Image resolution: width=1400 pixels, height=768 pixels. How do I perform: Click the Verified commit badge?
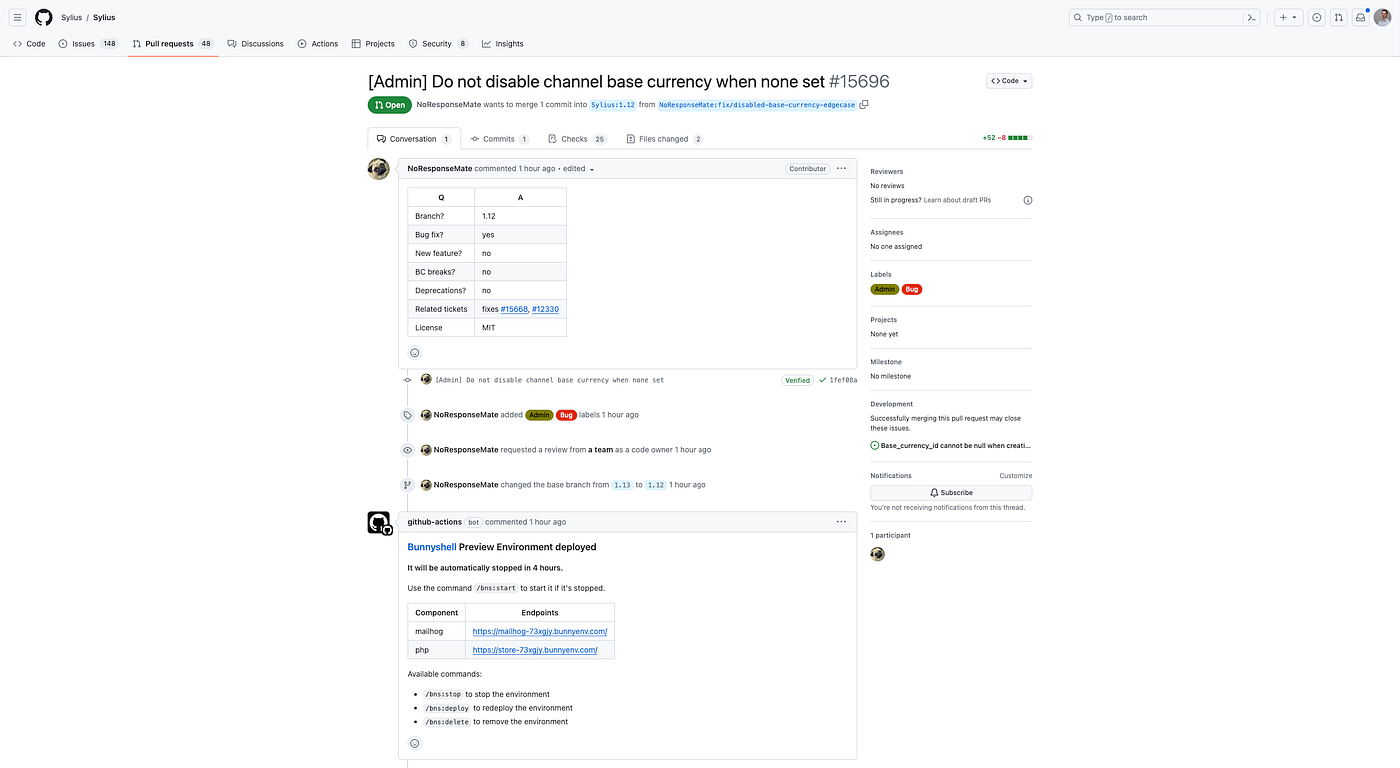click(x=797, y=380)
